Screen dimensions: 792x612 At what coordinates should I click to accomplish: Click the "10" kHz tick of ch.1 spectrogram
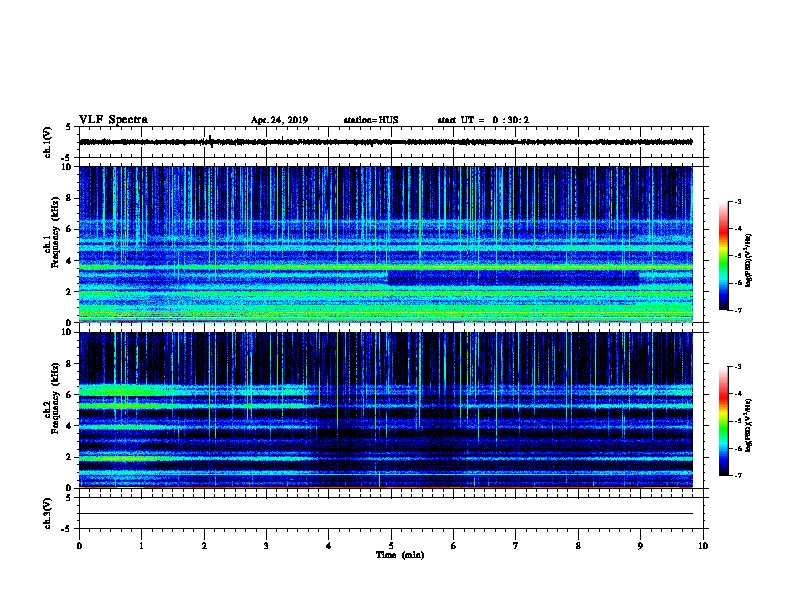tap(66, 167)
